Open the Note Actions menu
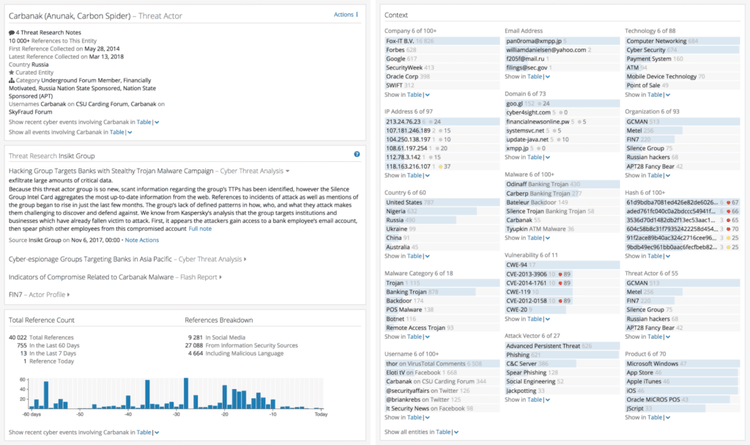Screen dimensions: 750x445 click(141, 240)
